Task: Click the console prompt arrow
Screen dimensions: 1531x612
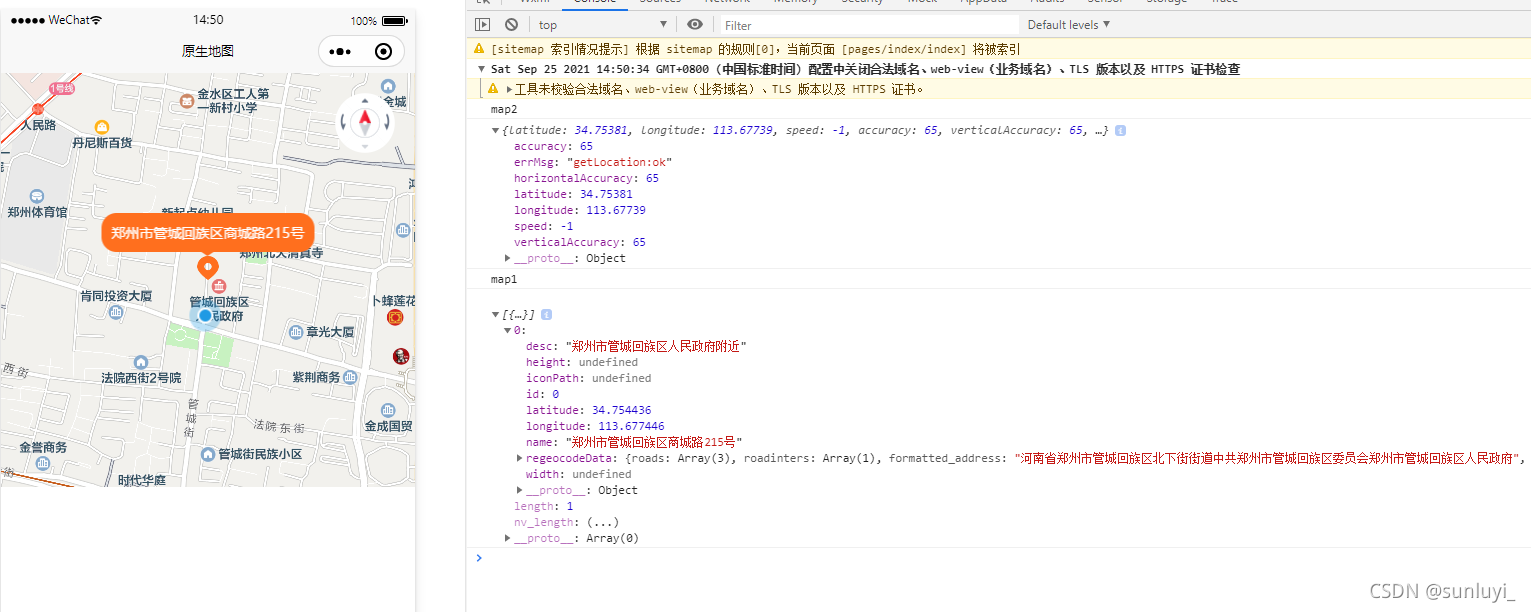Action: (x=478, y=558)
